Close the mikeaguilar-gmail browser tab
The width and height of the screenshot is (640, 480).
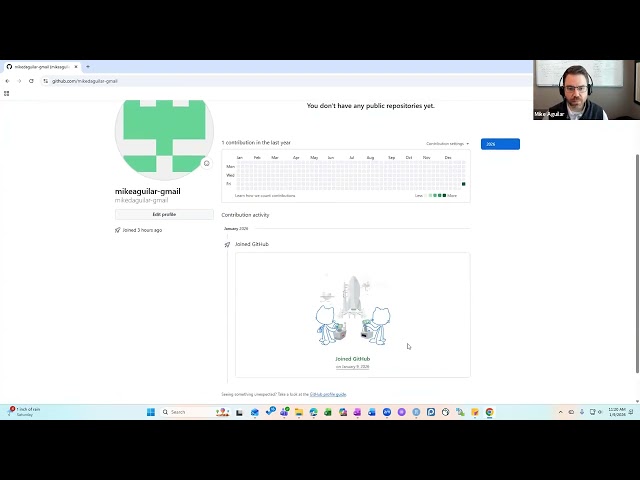coord(76,67)
